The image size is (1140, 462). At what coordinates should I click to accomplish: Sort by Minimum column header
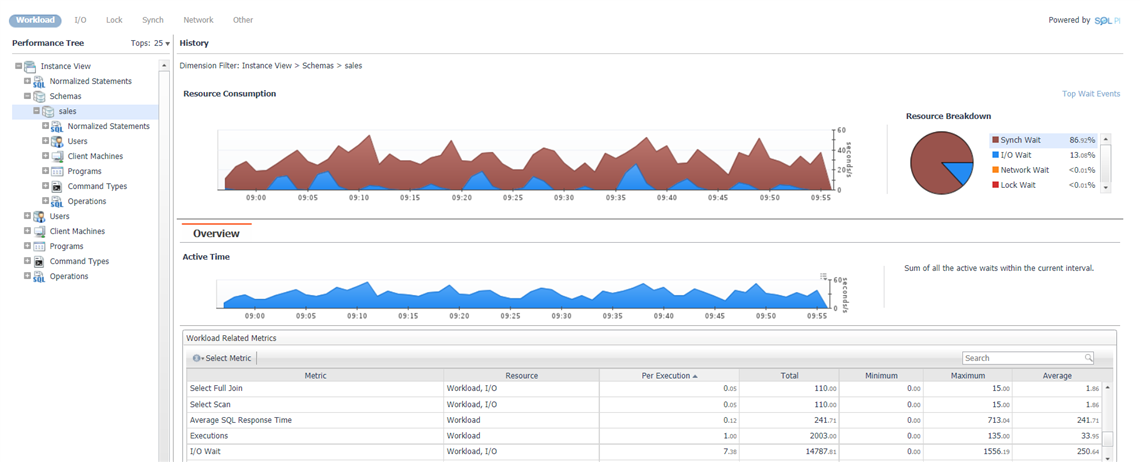881,375
